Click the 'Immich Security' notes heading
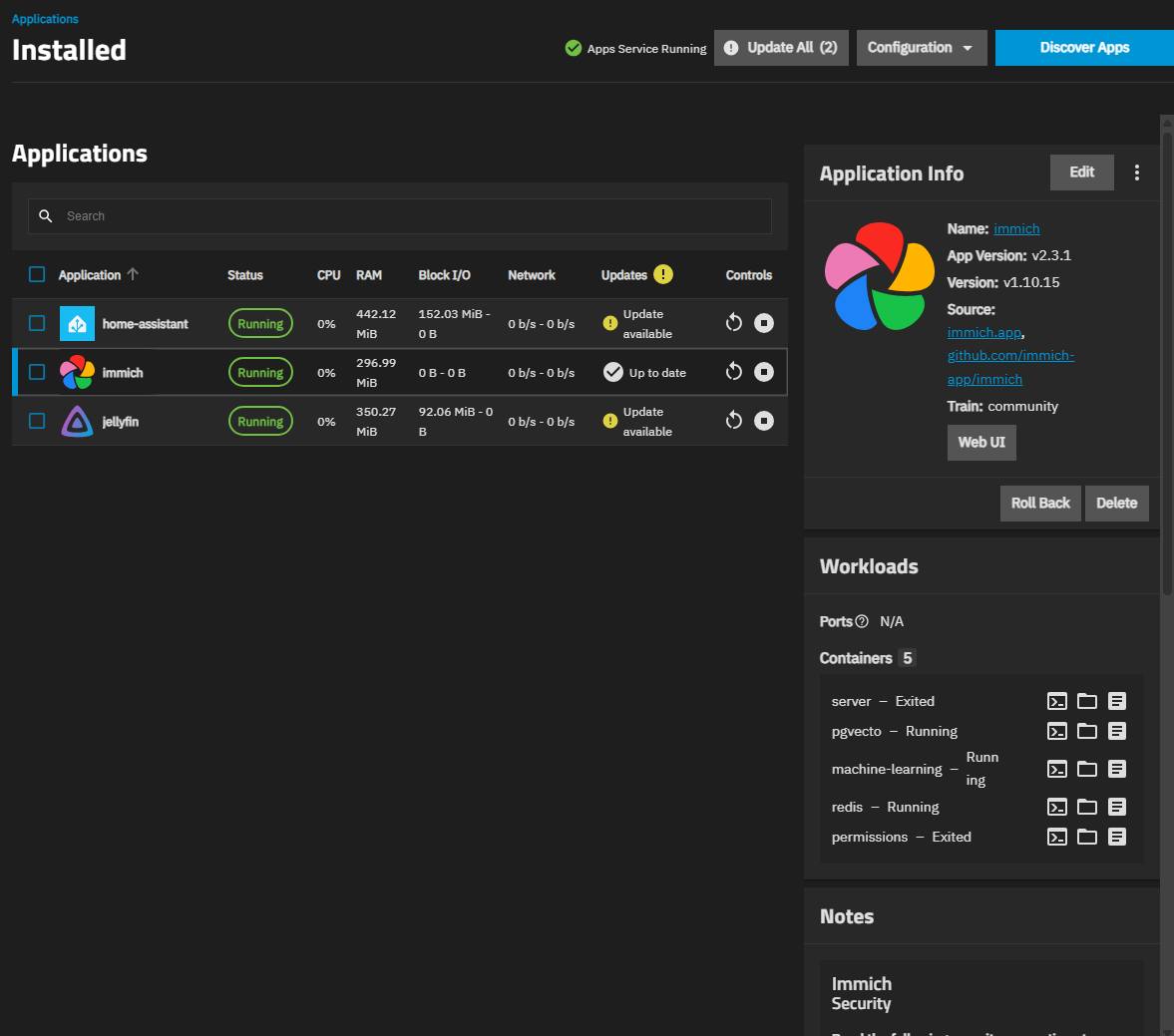 pyautogui.click(x=862, y=993)
